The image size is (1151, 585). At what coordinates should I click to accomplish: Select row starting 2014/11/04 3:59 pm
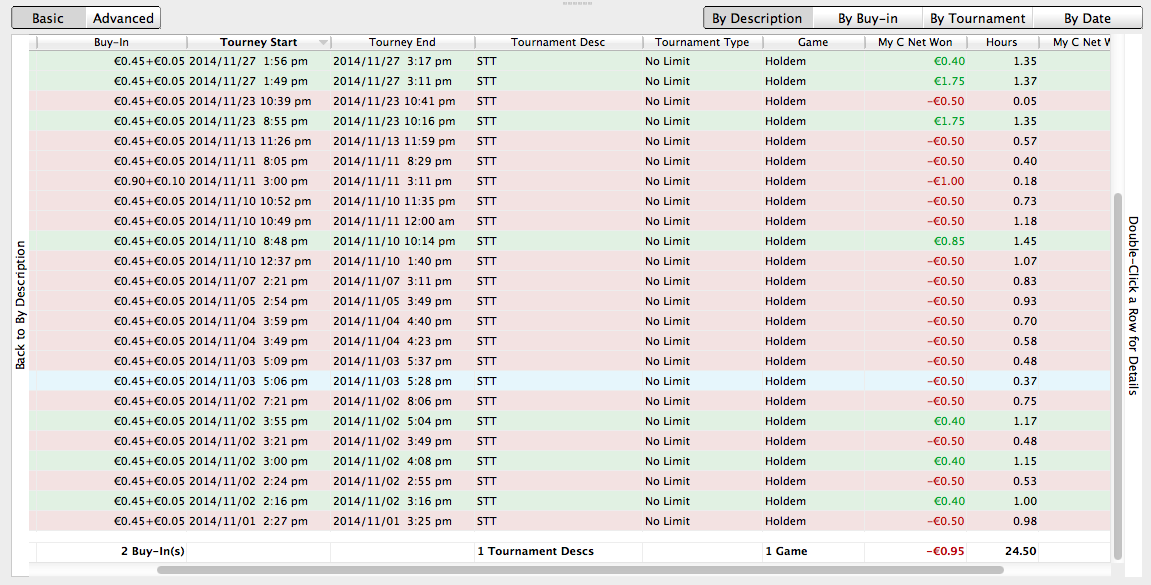click(x=570, y=321)
